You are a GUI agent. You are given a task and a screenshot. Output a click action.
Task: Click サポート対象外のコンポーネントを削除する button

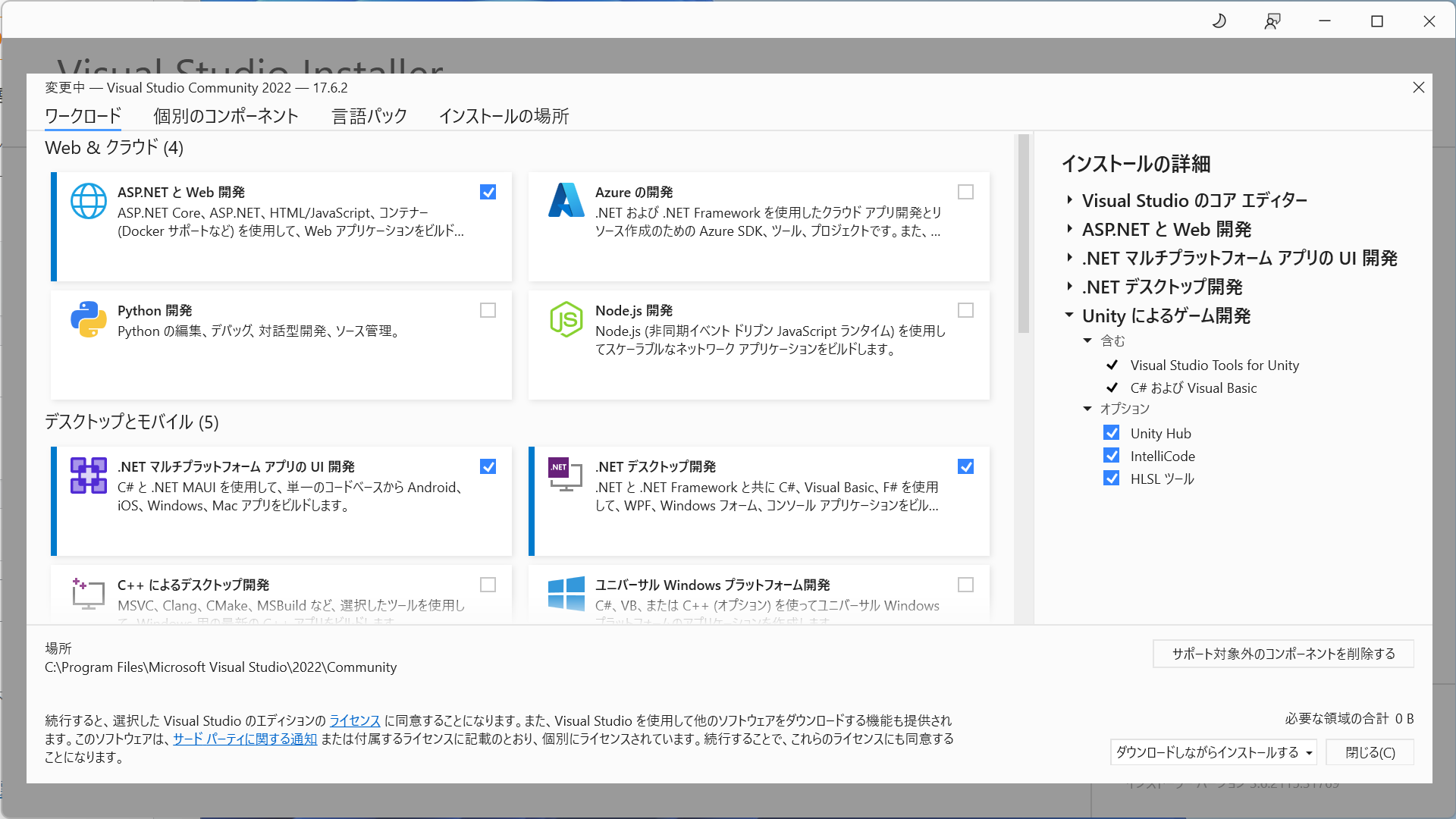(1283, 654)
